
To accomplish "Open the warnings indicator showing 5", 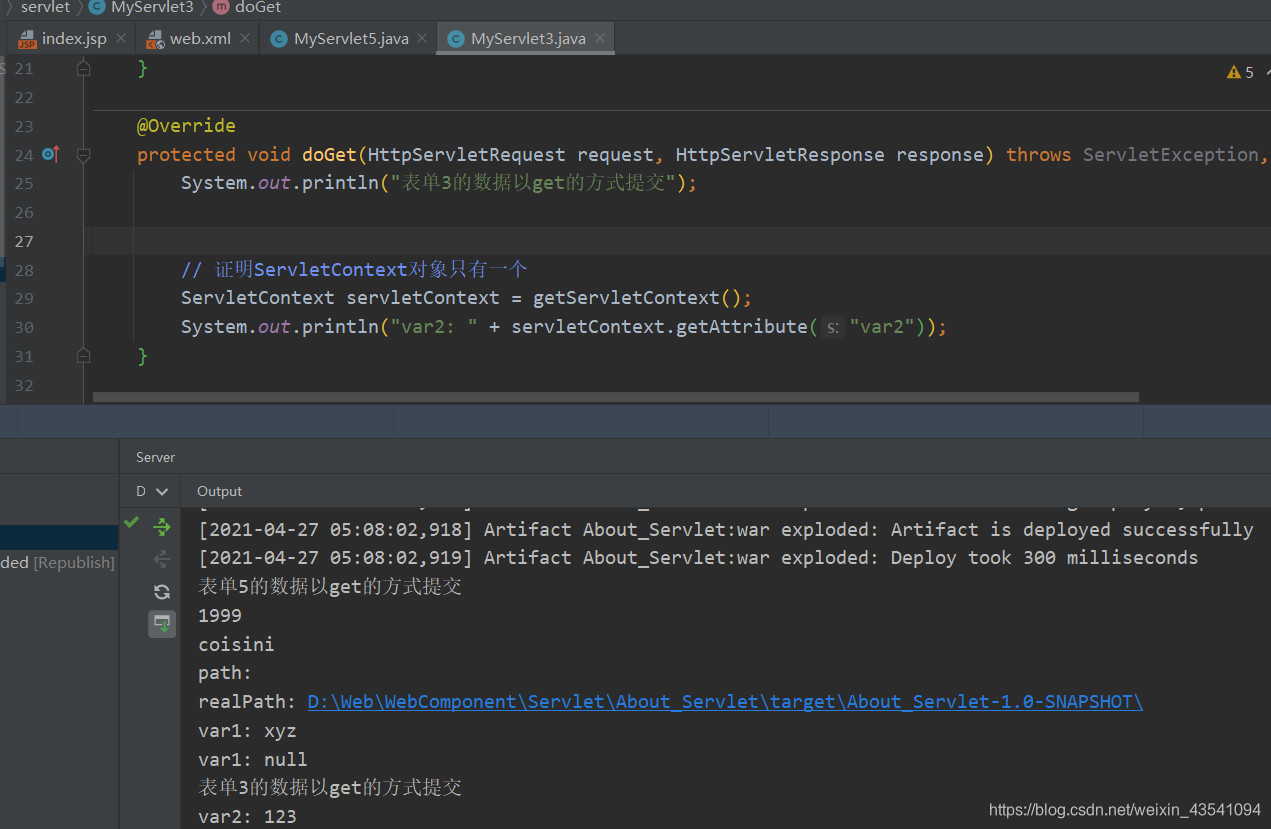I will point(1240,72).
